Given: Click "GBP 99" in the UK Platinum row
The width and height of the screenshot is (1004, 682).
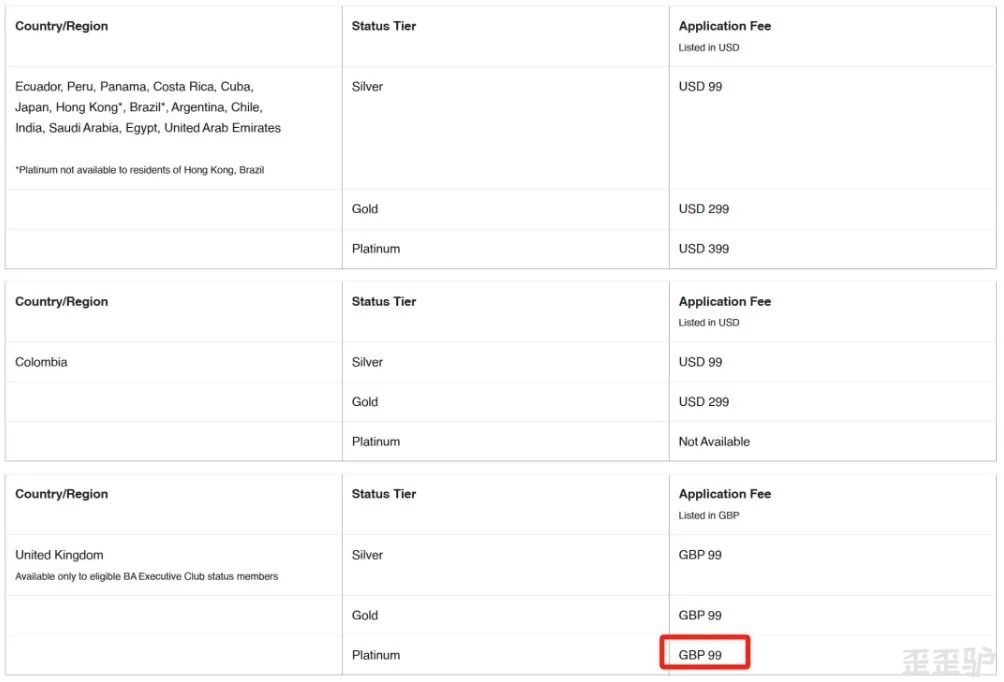Looking at the screenshot, I should tap(700, 654).
